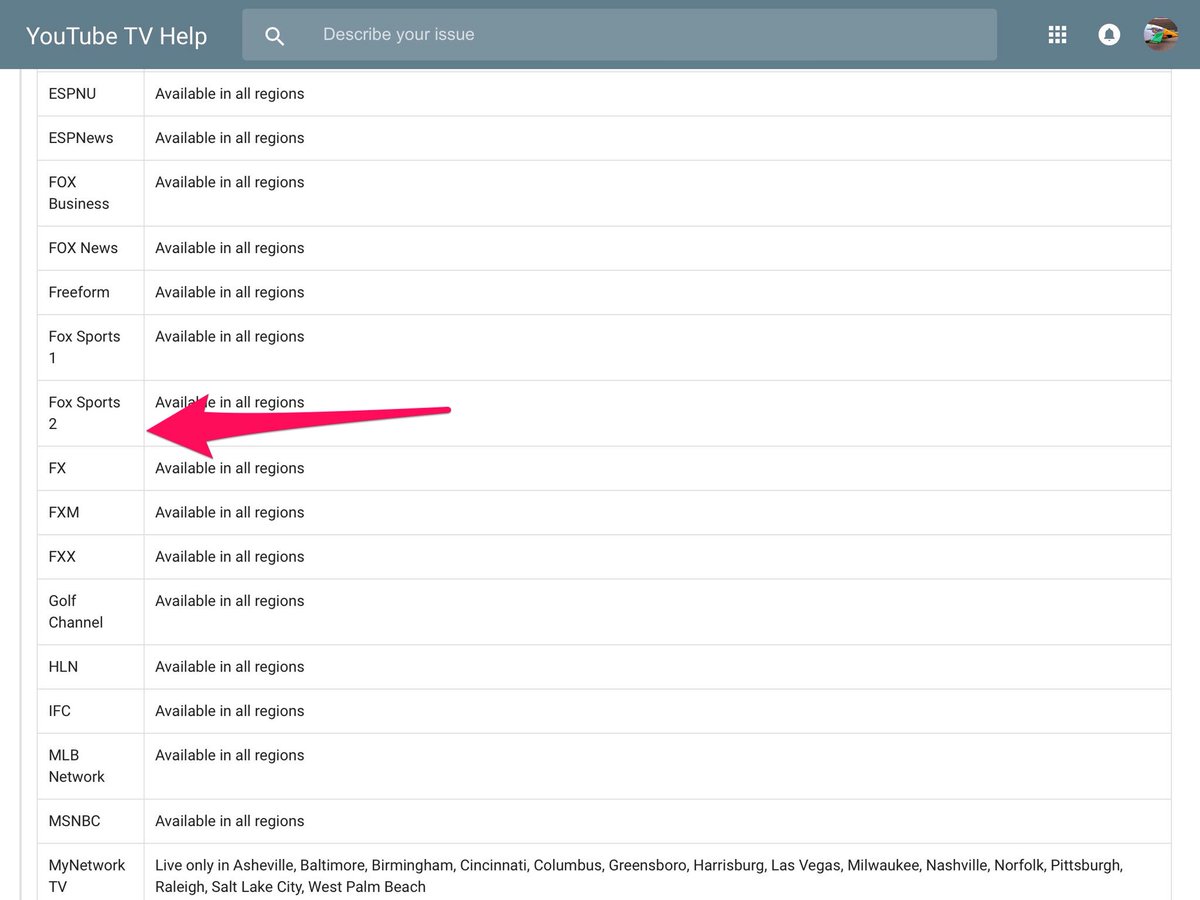This screenshot has height=900, width=1200.
Task: Select the ESPNews channel cell
Action: pos(91,138)
